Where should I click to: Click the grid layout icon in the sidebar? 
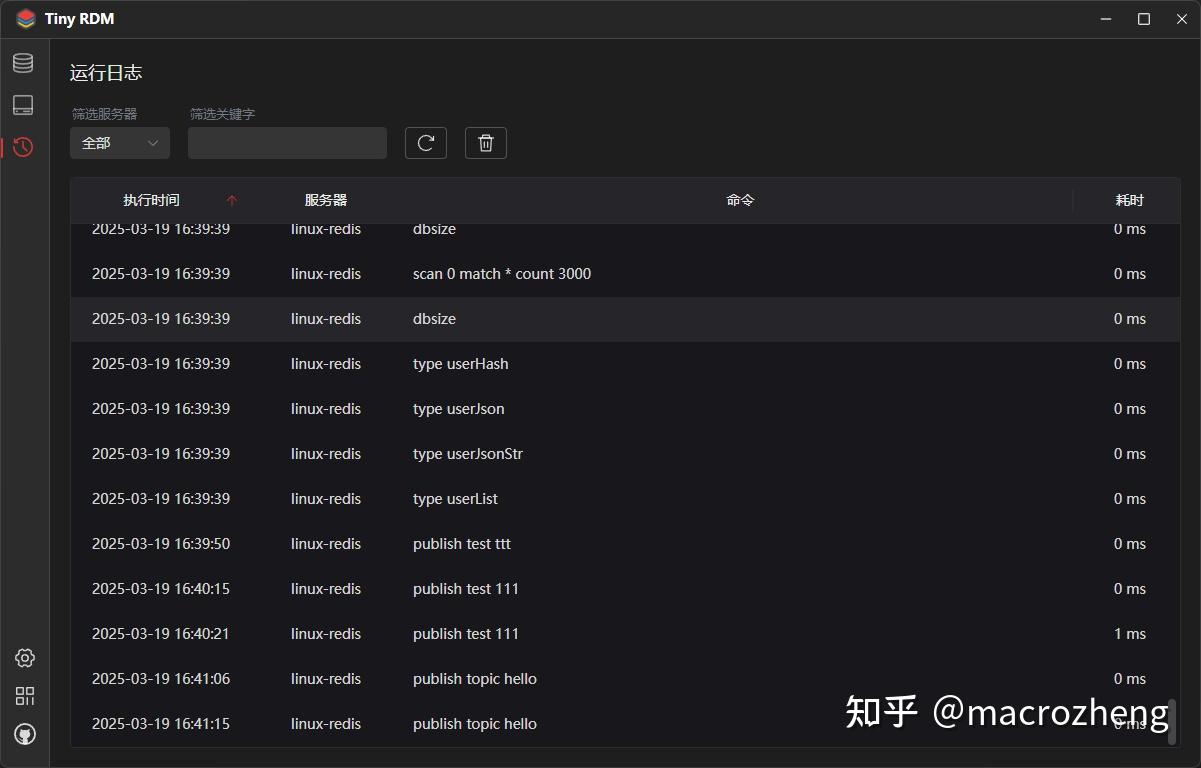coord(24,695)
